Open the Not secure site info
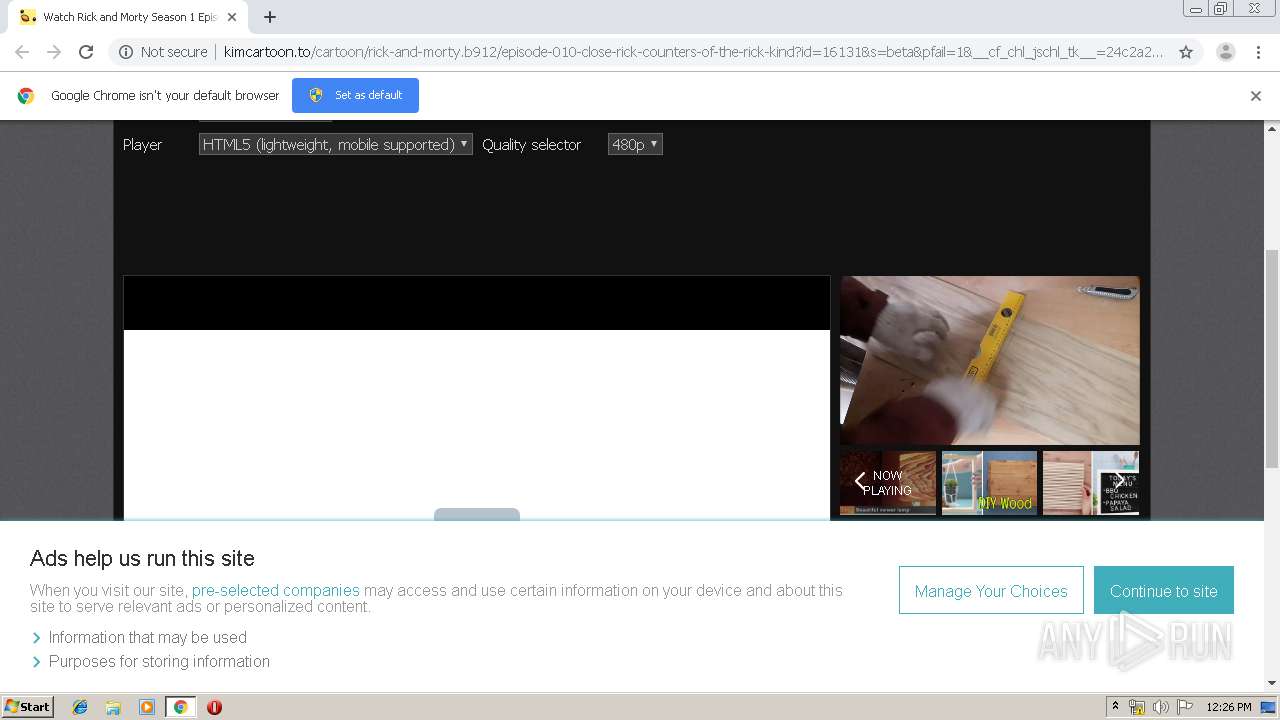This screenshot has height=720, width=1280. pos(163,52)
